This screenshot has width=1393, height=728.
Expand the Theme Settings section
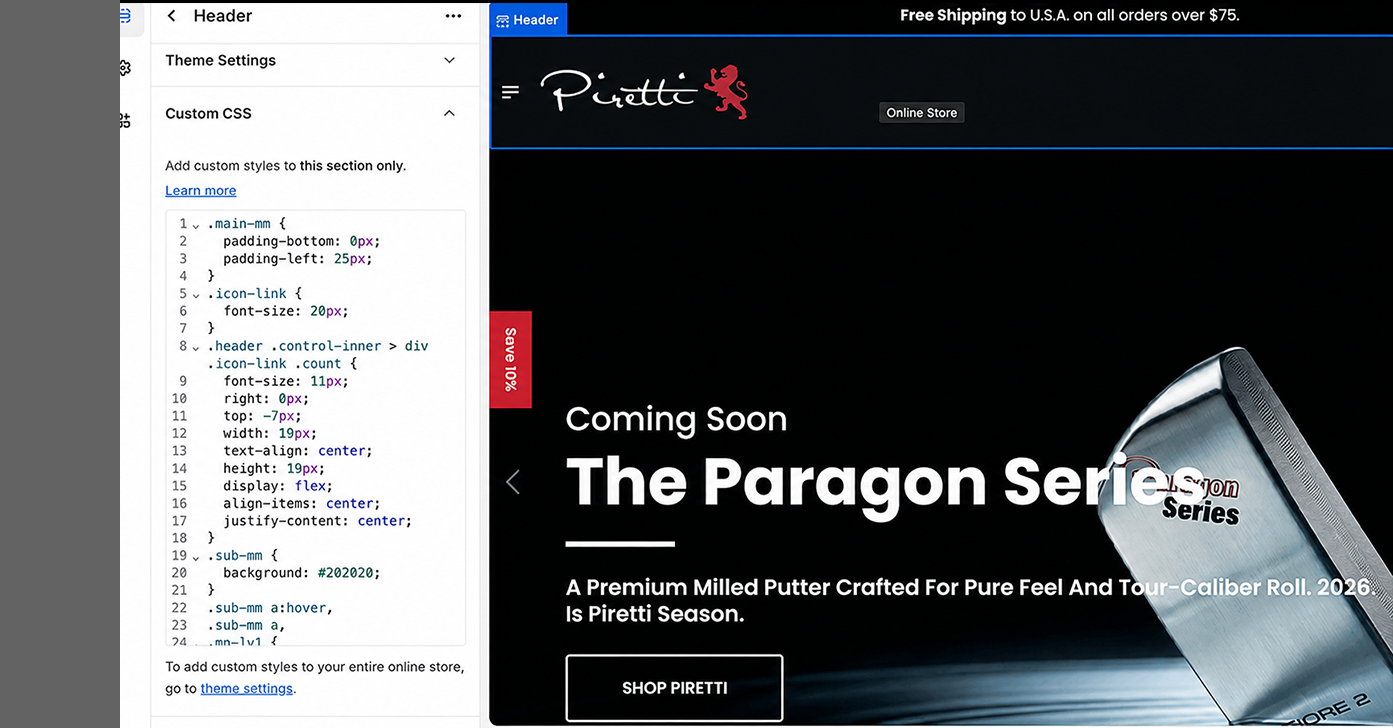pyautogui.click(x=449, y=60)
